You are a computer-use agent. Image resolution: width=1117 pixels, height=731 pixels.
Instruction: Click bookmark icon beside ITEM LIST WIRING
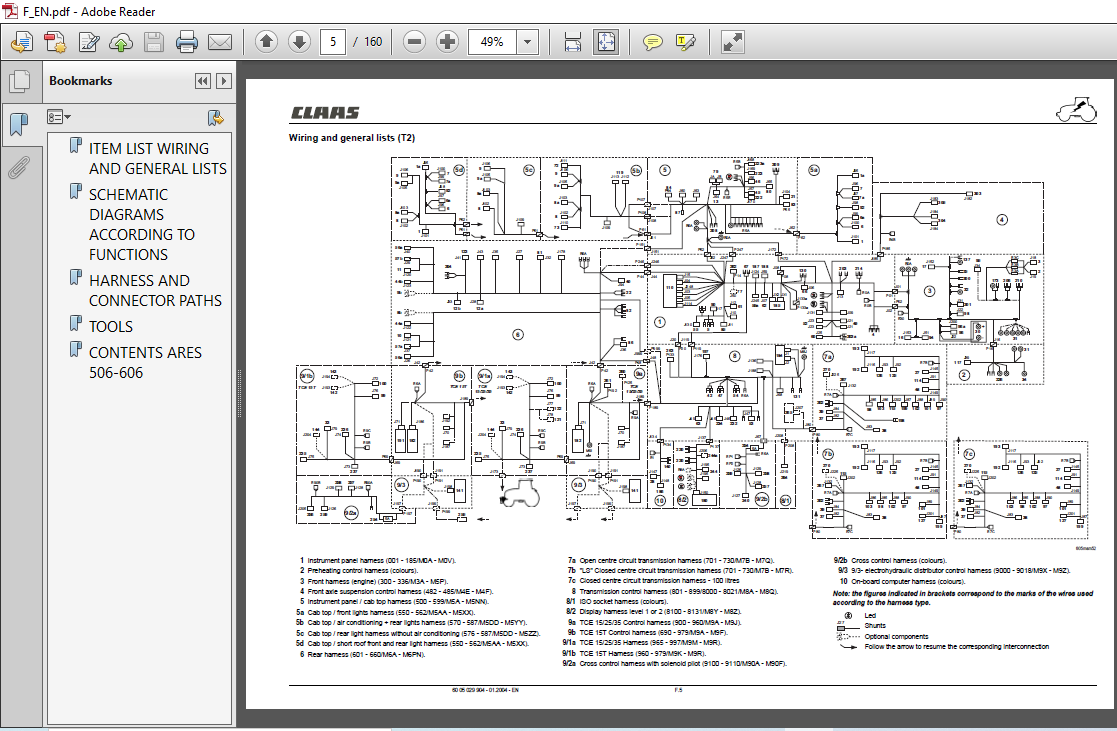pyautogui.click(x=76, y=146)
